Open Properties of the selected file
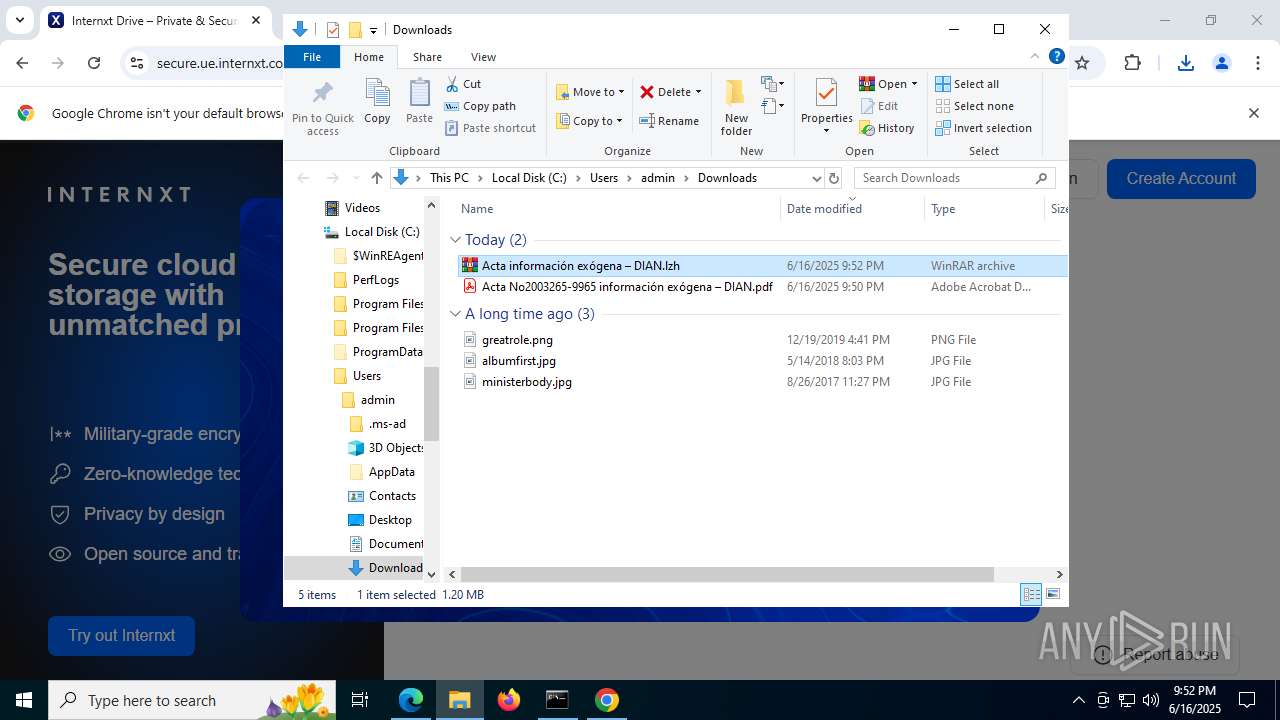 pyautogui.click(x=826, y=106)
